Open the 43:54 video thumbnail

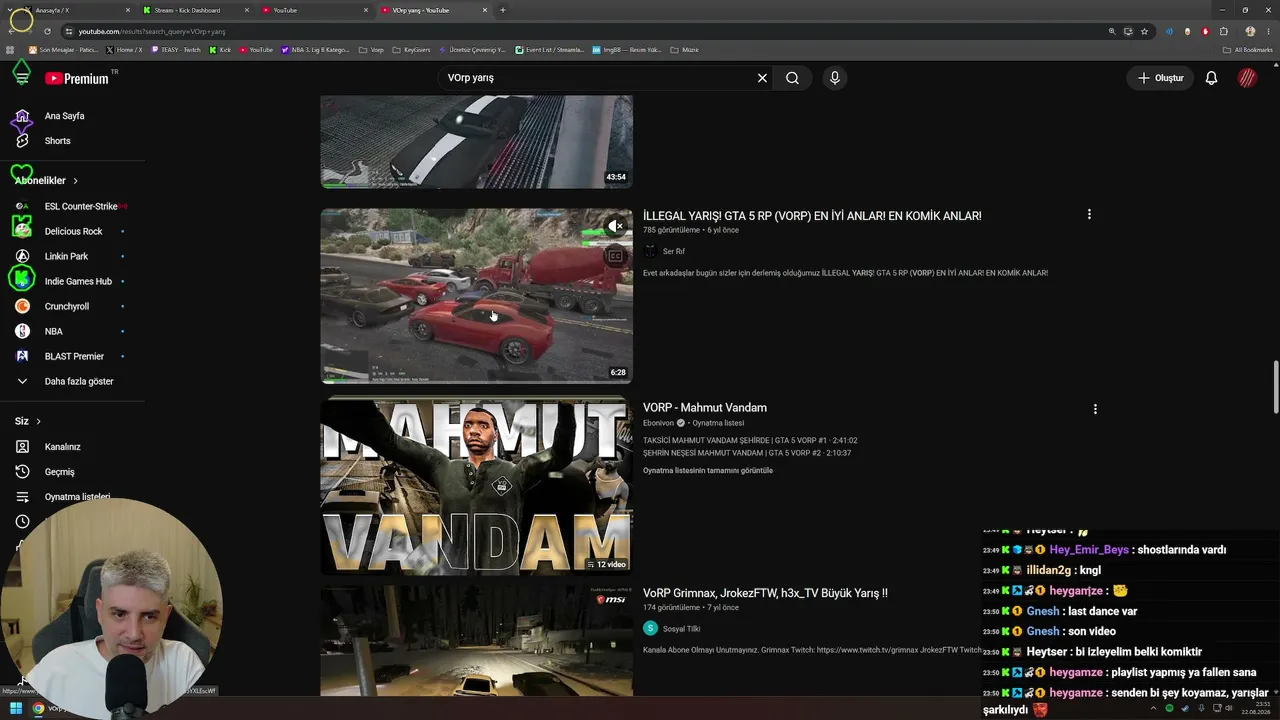pyautogui.click(x=476, y=142)
